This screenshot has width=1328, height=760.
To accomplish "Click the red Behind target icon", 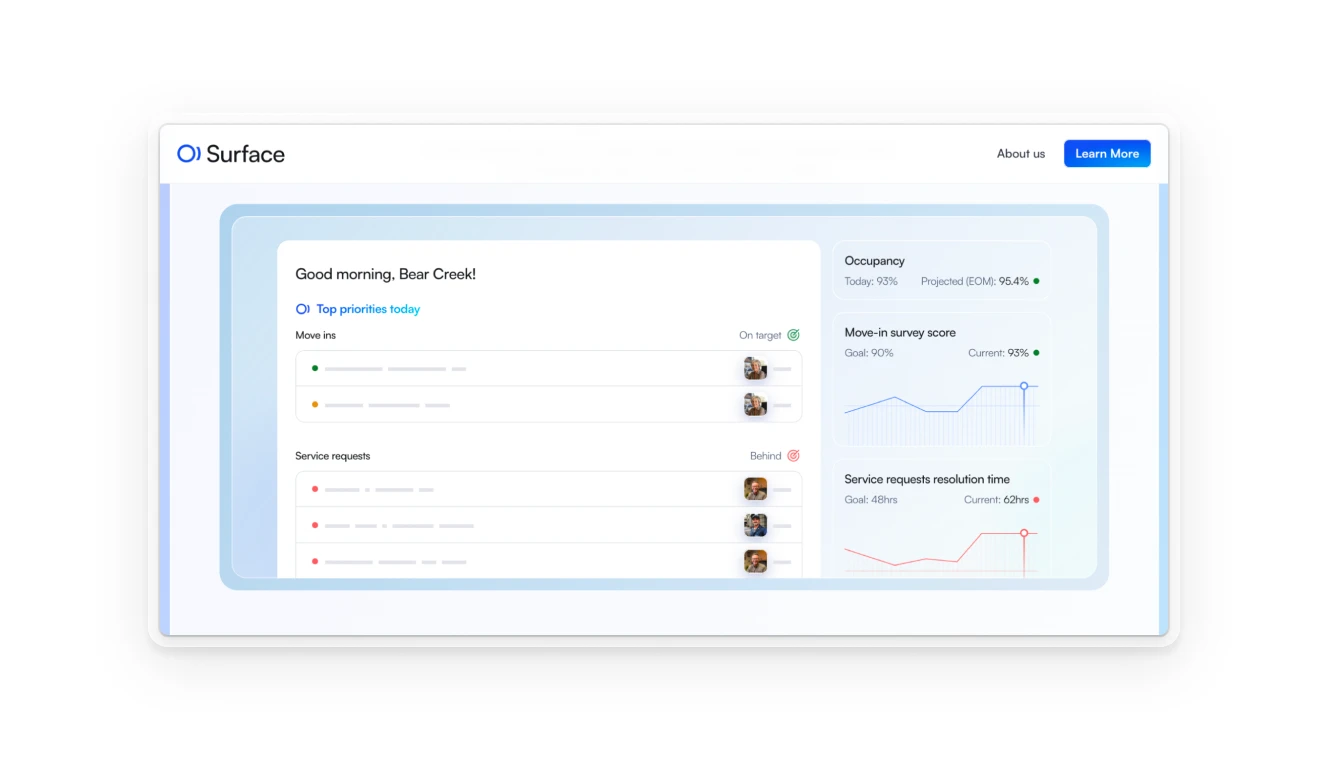I will click(793, 455).
